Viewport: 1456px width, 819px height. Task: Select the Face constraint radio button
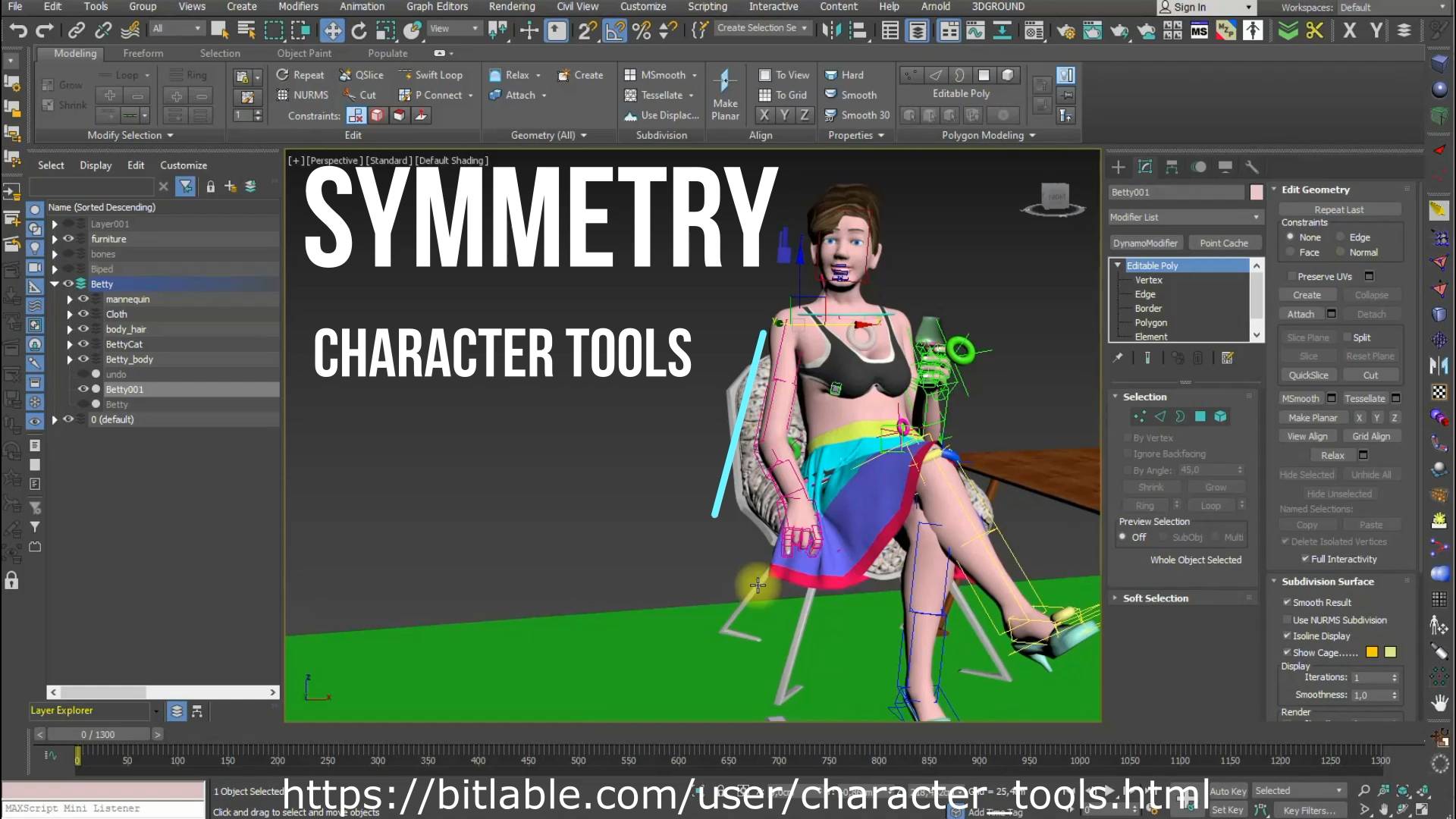click(1291, 253)
